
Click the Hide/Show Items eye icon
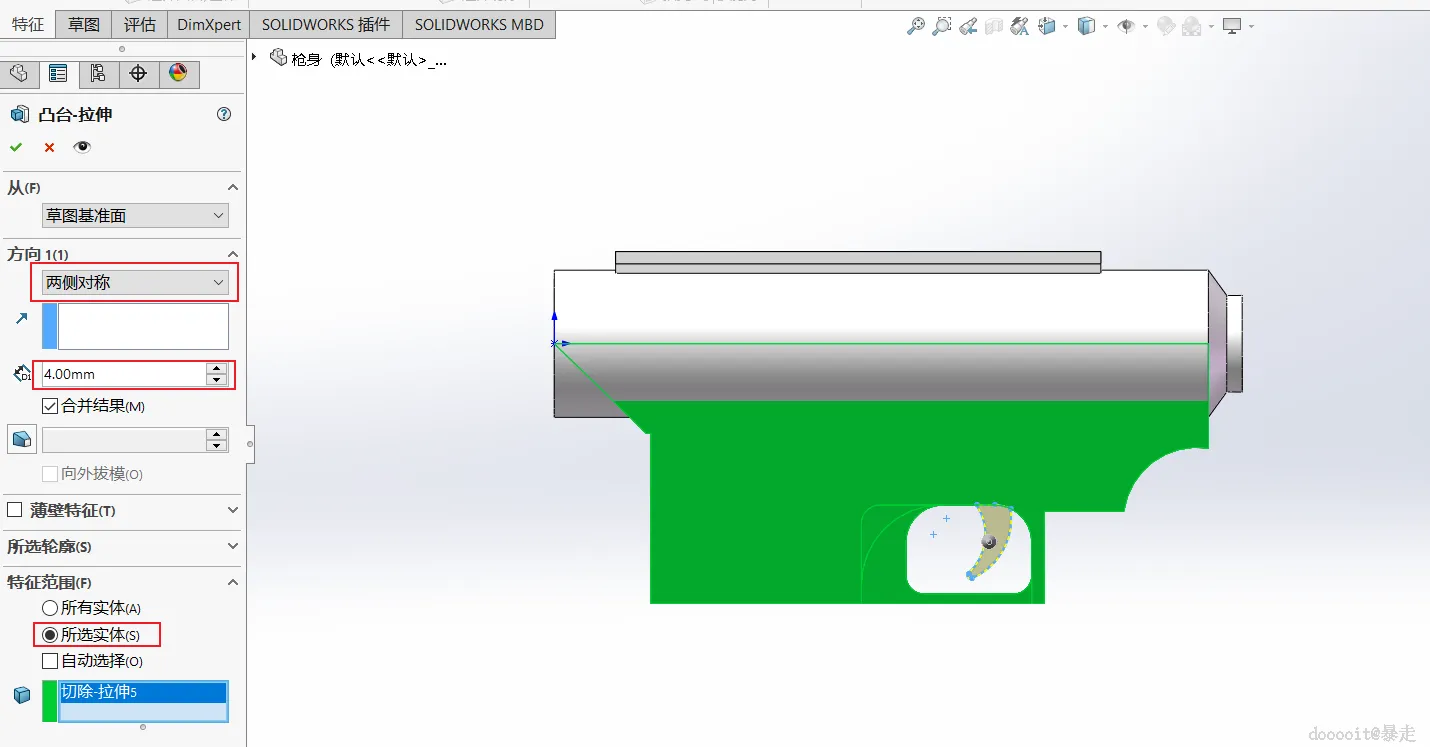pyautogui.click(x=1126, y=26)
